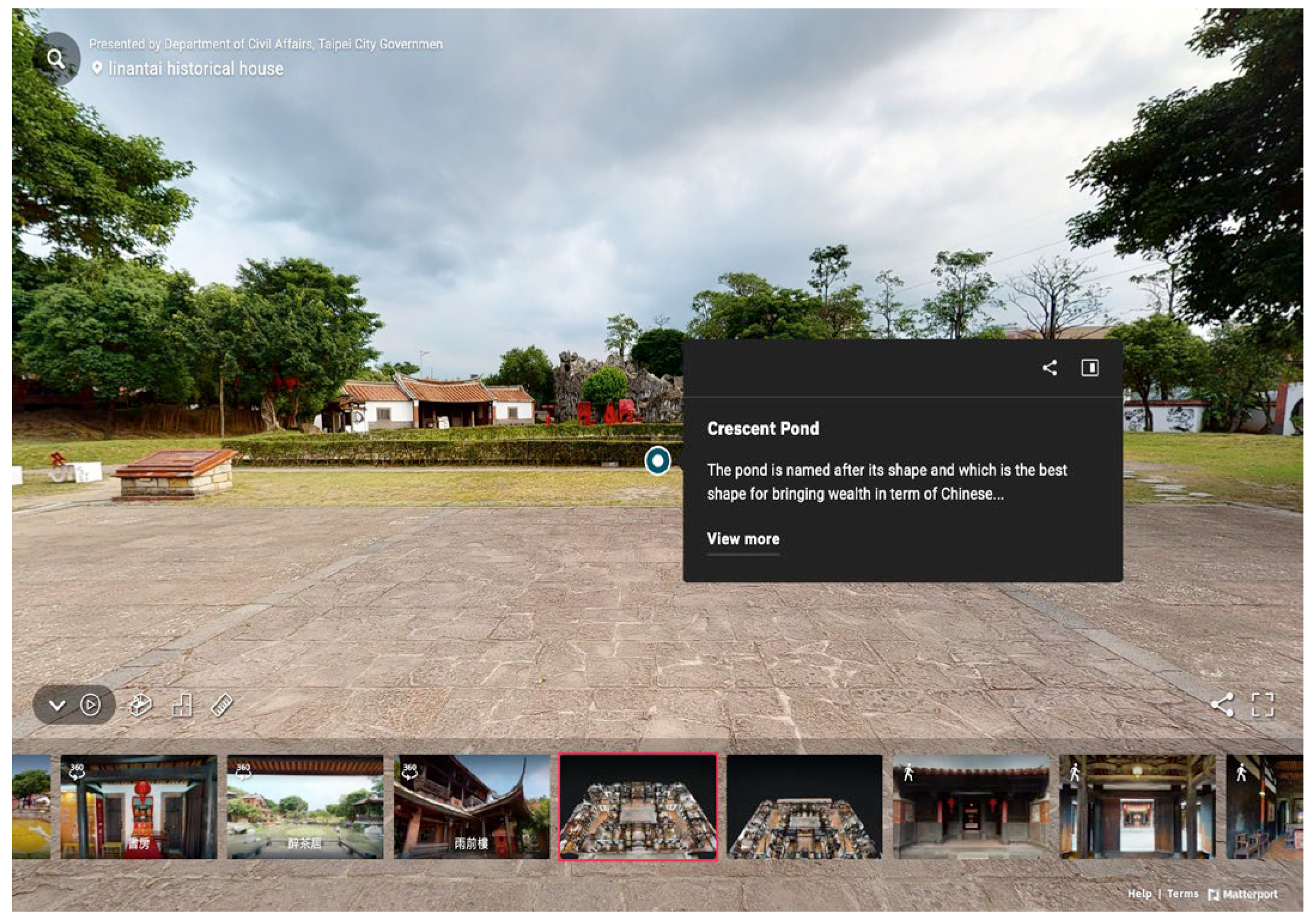The image size is (1316, 923).
Task: Collapse the highlight reel with chevron
Action: pyautogui.click(x=57, y=705)
